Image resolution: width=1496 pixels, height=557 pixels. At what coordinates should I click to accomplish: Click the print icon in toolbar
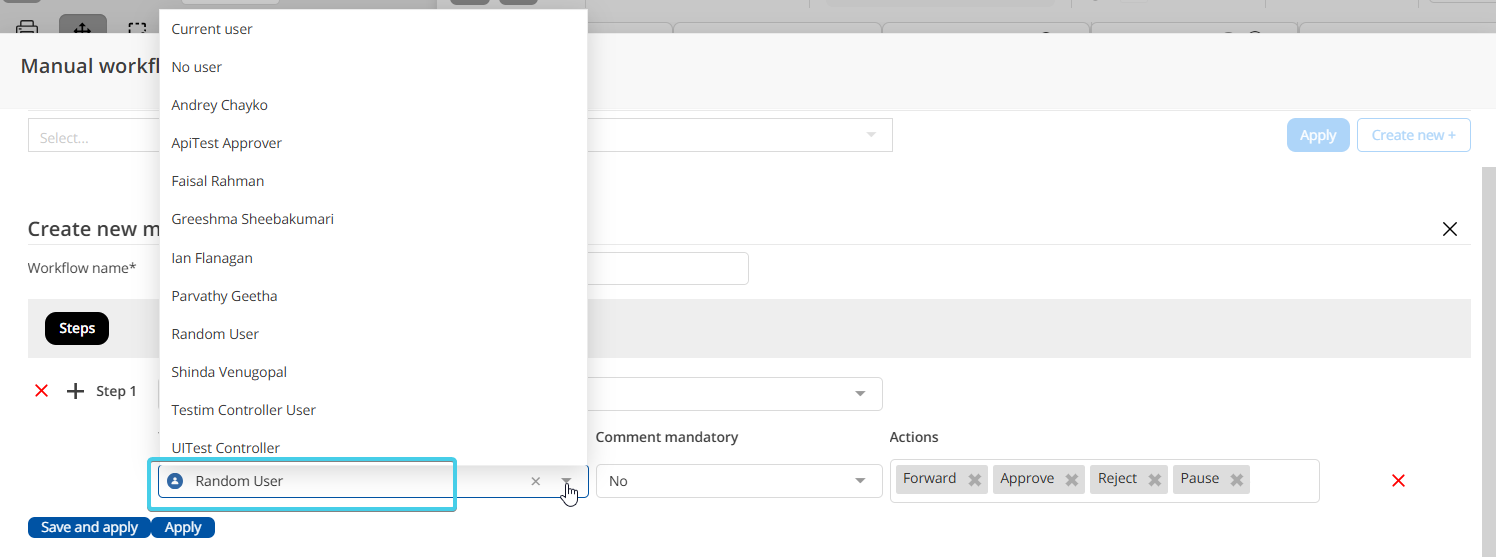[27, 27]
